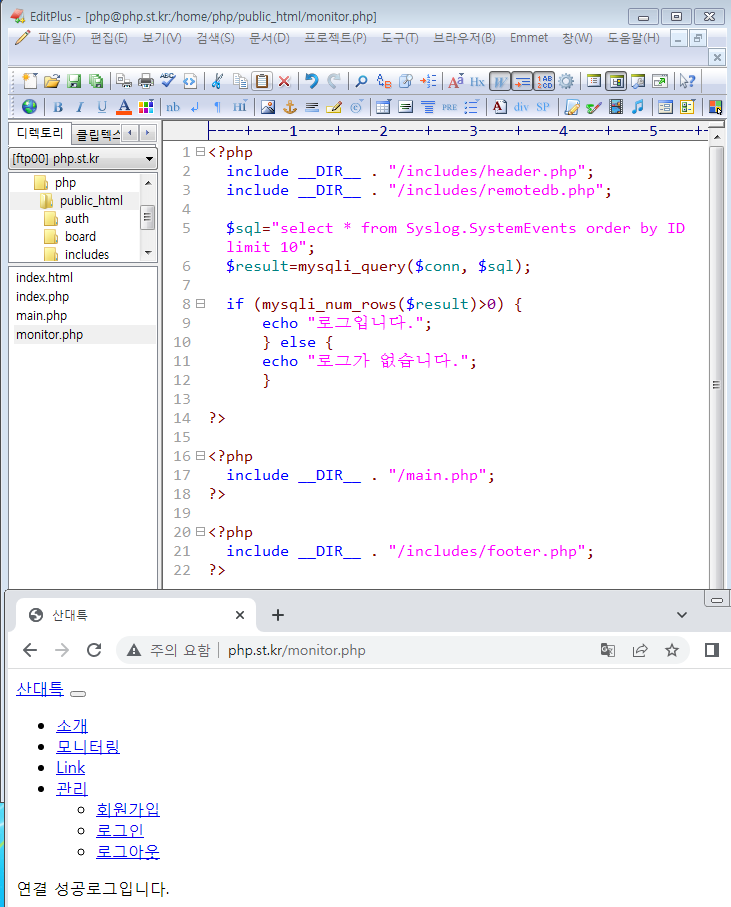This screenshot has height=907, width=731.
Task: Click the tab strip right scroll arrow
Action: pyautogui.click(x=148, y=133)
